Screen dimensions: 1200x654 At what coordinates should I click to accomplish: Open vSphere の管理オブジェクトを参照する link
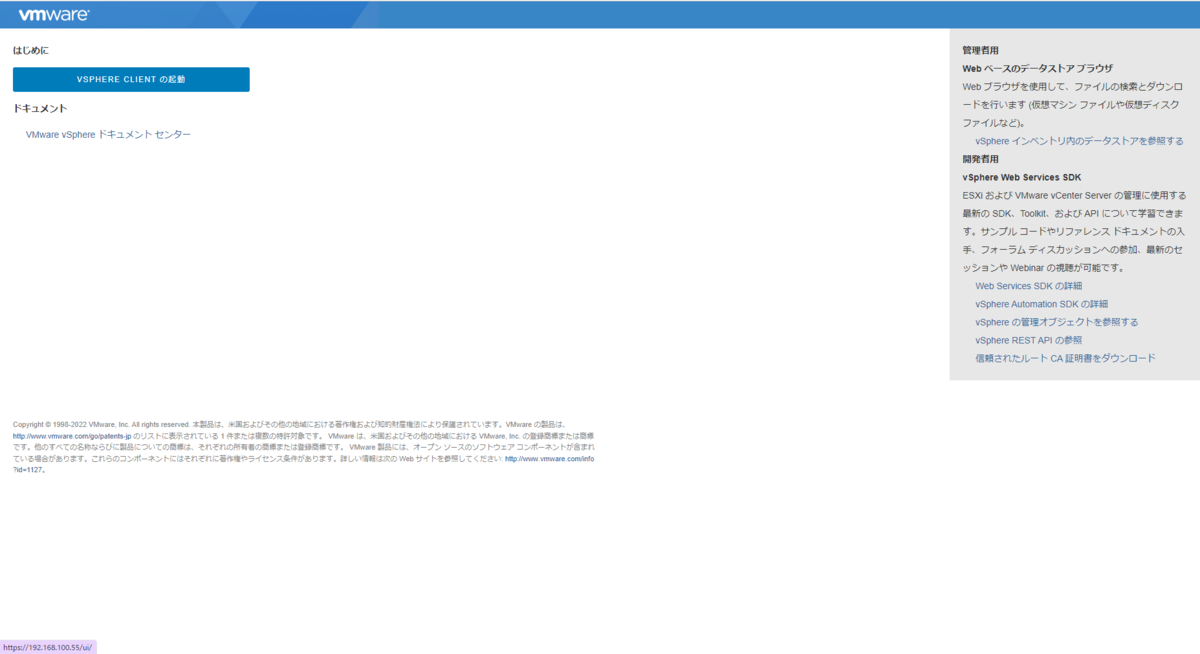pyautogui.click(x=1056, y=322)
